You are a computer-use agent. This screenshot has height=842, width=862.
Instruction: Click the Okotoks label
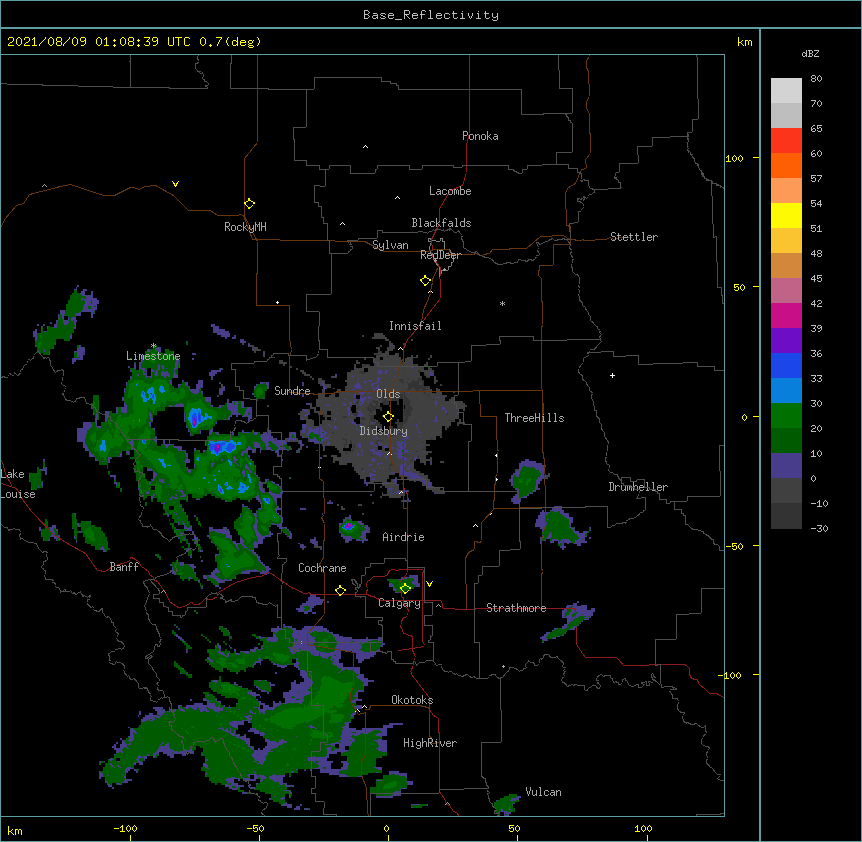click(x=412, y=700)
